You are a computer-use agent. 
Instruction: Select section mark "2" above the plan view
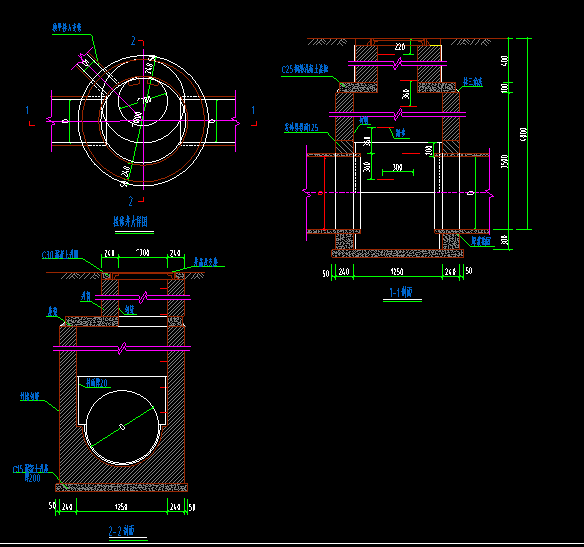133,41
